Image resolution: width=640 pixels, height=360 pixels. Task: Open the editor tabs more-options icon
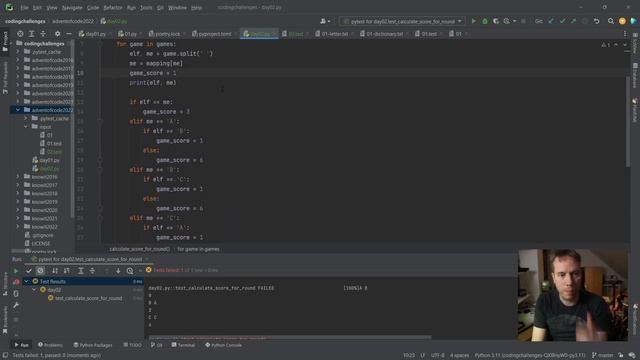[625, 34]
